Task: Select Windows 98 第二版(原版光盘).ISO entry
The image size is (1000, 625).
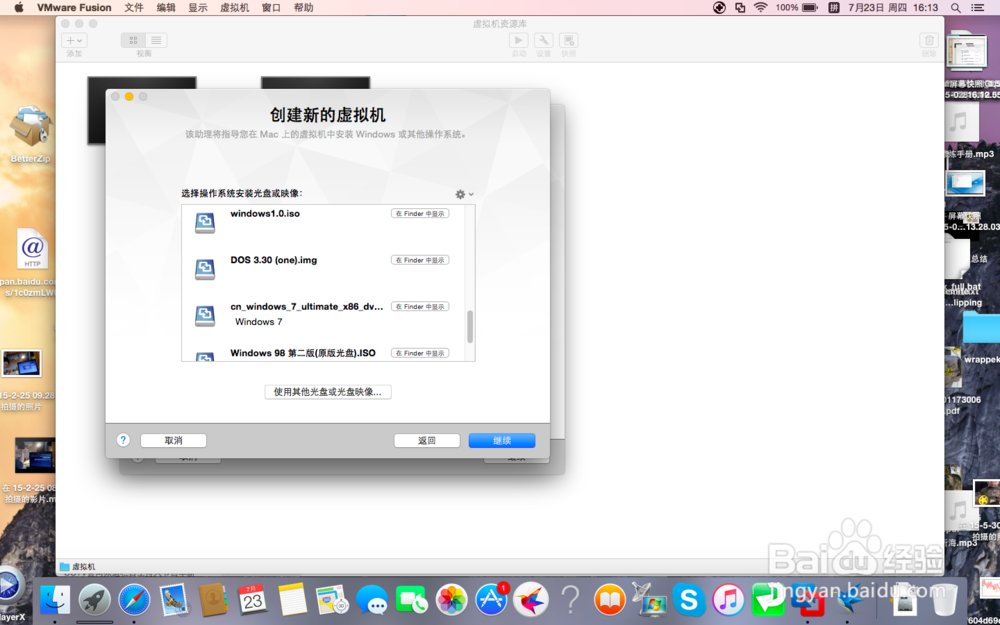Action: (303, 353)
